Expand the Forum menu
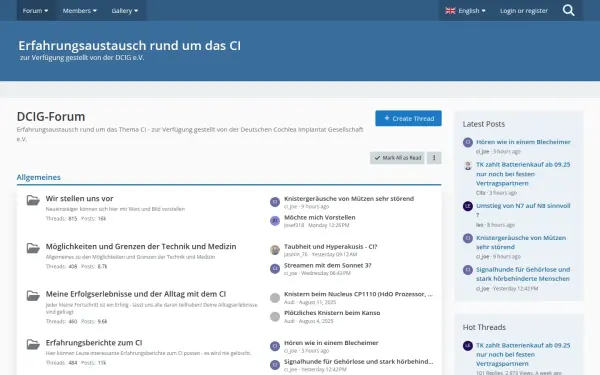Image resolution: width=600 pixels, height=375 pixels. [35, 11]
